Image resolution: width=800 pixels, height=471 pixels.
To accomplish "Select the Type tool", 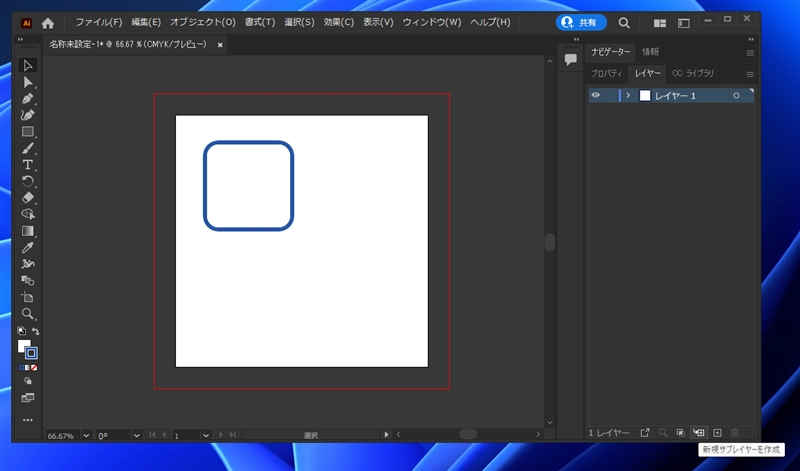I will [28, 165].
